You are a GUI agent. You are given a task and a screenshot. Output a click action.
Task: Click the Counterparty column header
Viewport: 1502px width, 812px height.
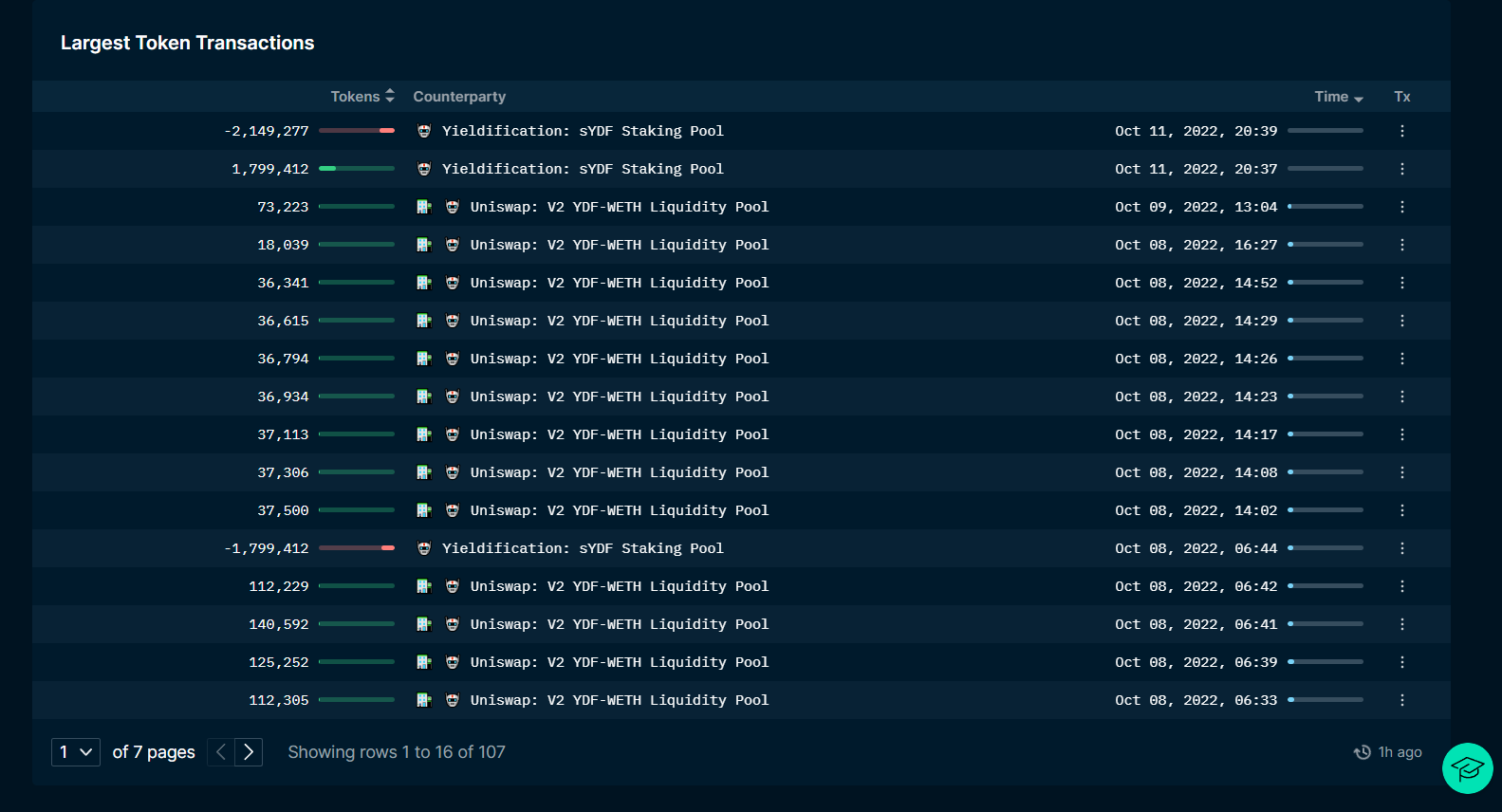pyautogui.click(x=459, y=97)
